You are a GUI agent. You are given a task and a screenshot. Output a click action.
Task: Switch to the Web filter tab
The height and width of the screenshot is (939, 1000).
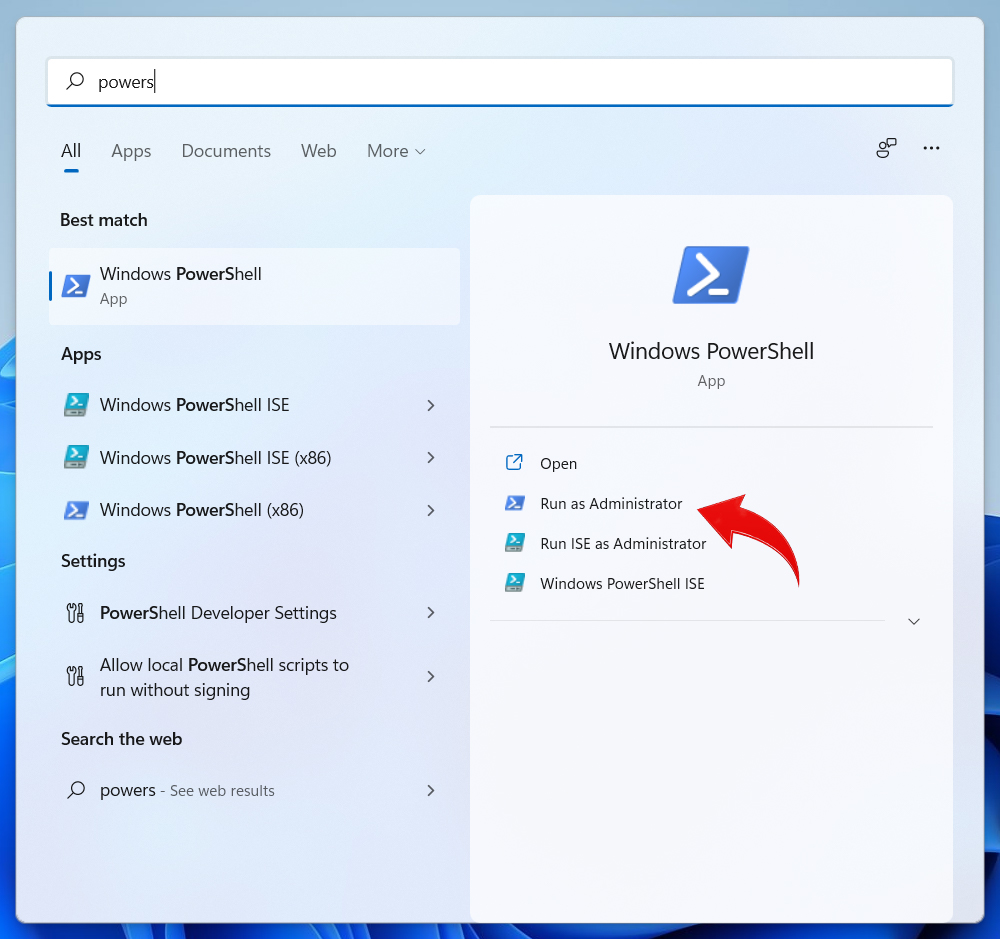coord(318,151)
